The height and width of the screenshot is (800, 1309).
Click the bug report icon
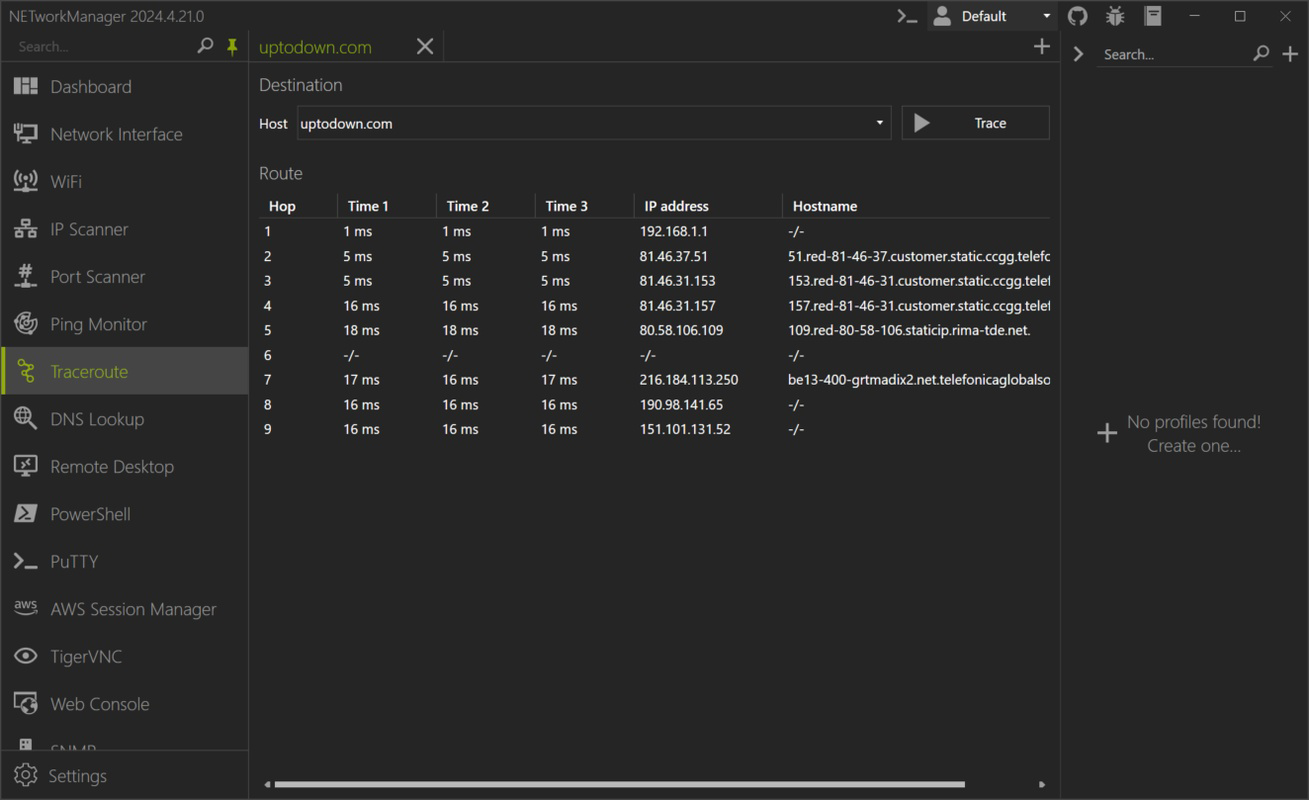(x=1116, y=16)
